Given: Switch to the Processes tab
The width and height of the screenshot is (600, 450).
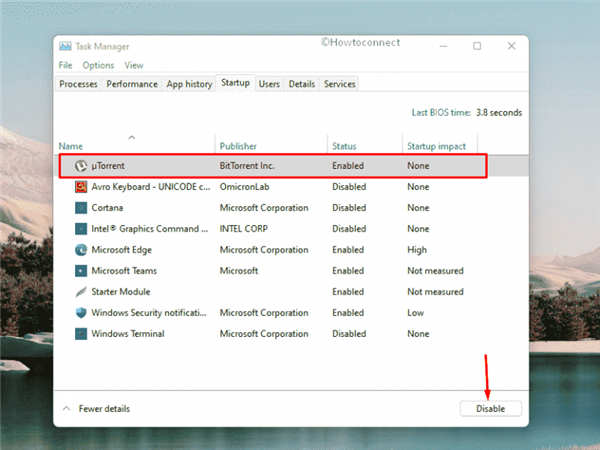Looking at the screenshot, I should (x=78, y=84).
